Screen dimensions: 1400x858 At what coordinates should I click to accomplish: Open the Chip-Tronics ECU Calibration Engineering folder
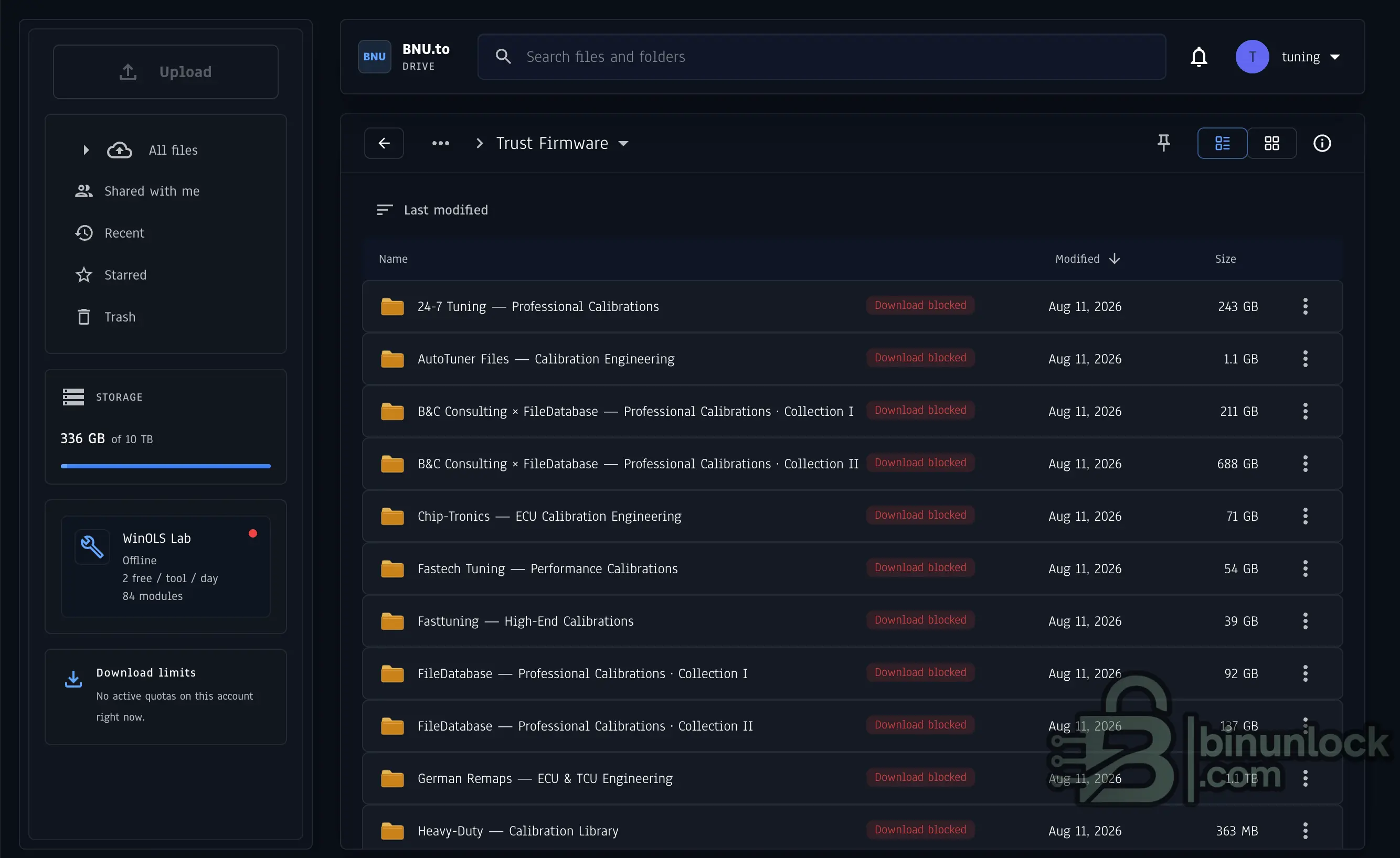click(549, 516)
